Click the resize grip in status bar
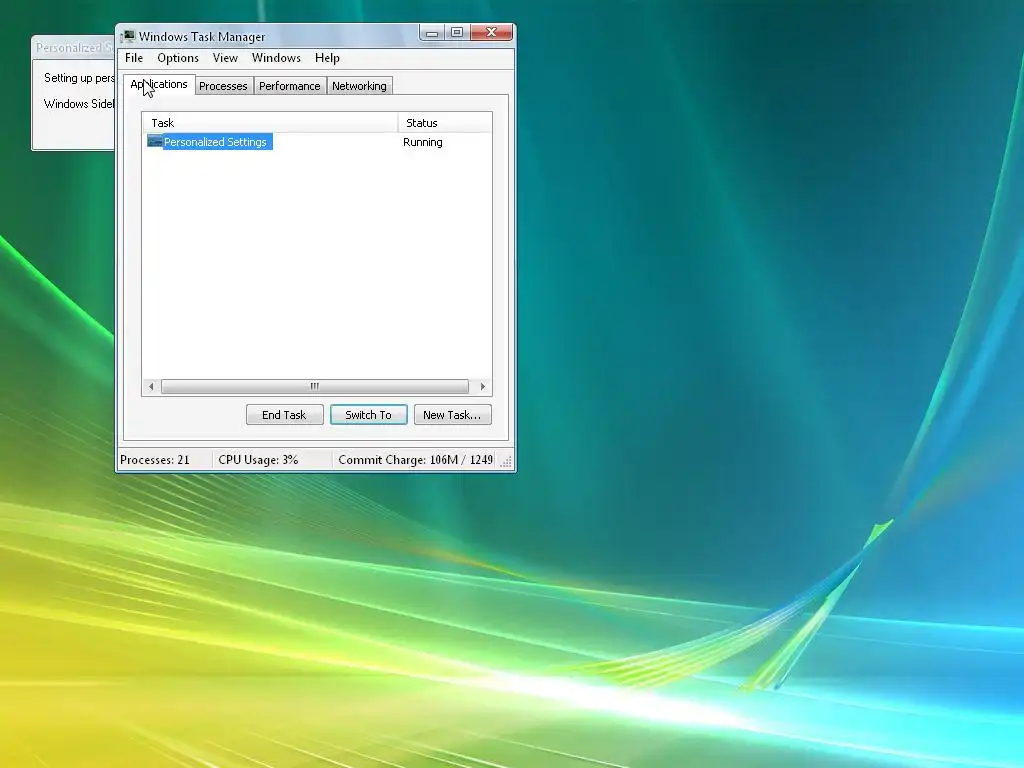Viewport: 1024px width, 768px height. pyautogui.click(x=506, y=462)
